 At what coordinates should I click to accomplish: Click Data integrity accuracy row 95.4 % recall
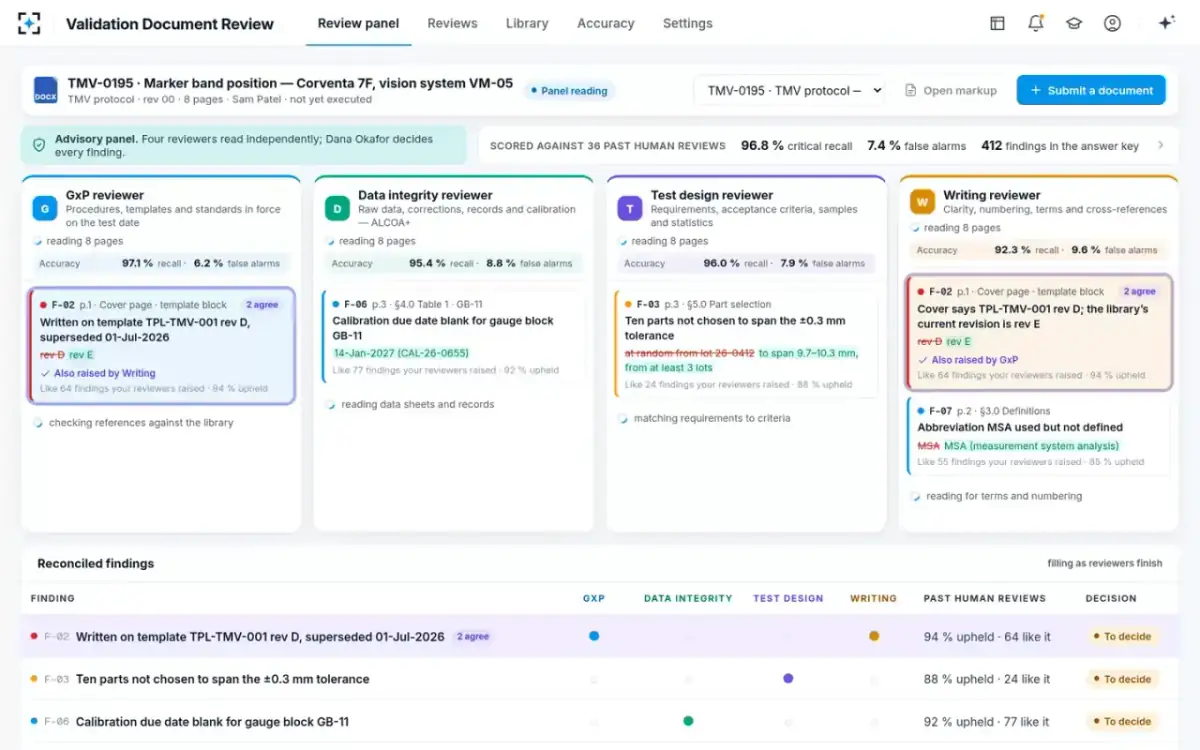pyautogui.click(x=453, y=264)
